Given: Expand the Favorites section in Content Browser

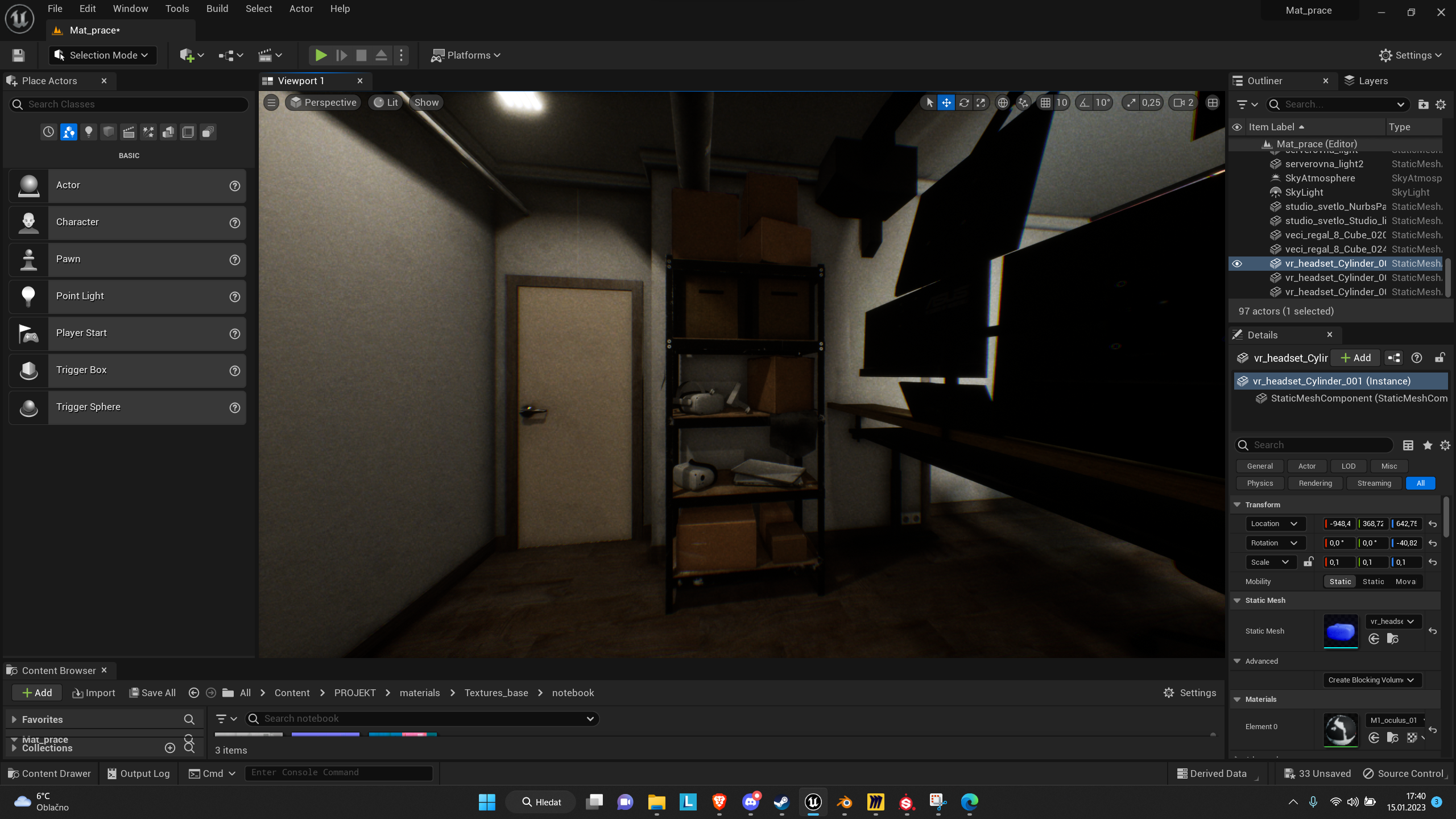Looking at the screenshot, I should pos(14,719).
